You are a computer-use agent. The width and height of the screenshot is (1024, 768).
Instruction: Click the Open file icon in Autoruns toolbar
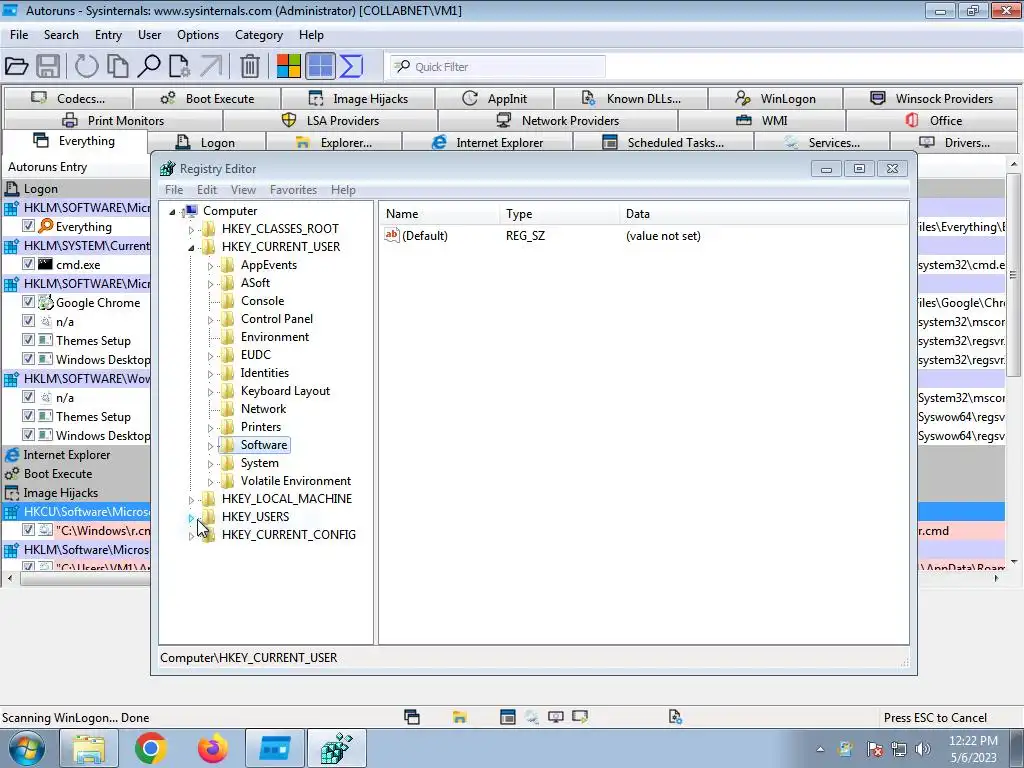[x=16, y=66]
